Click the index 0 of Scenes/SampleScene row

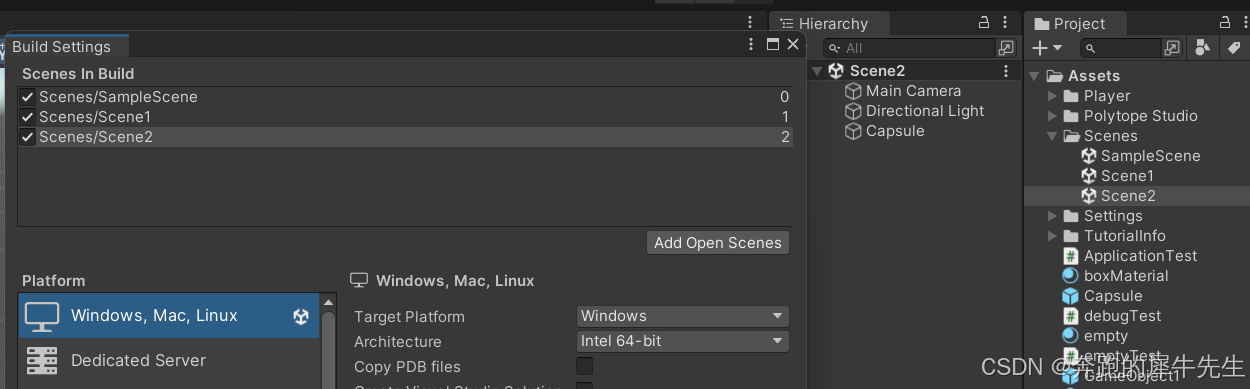pos(784,97)
